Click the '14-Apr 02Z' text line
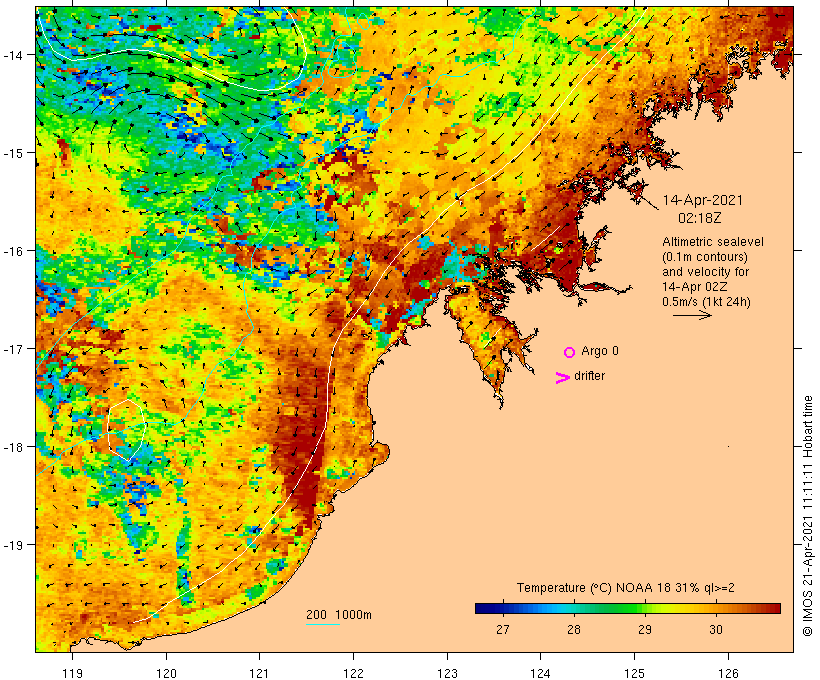 [x=694, y=287]
